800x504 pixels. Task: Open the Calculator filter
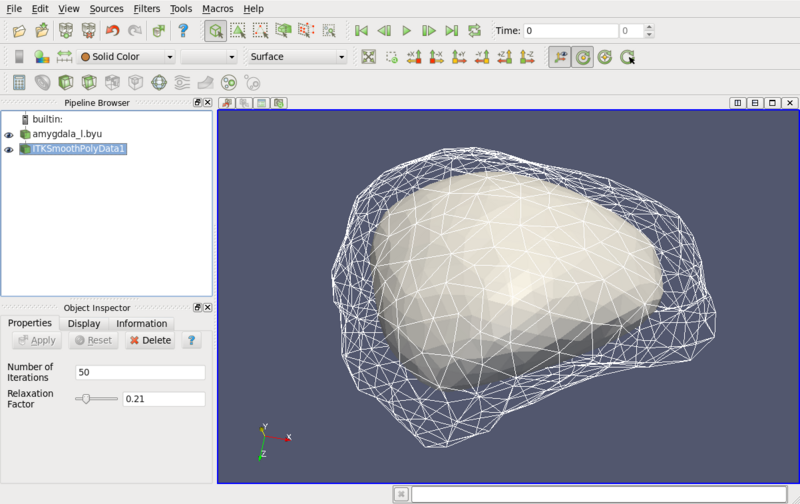[19, 82]
